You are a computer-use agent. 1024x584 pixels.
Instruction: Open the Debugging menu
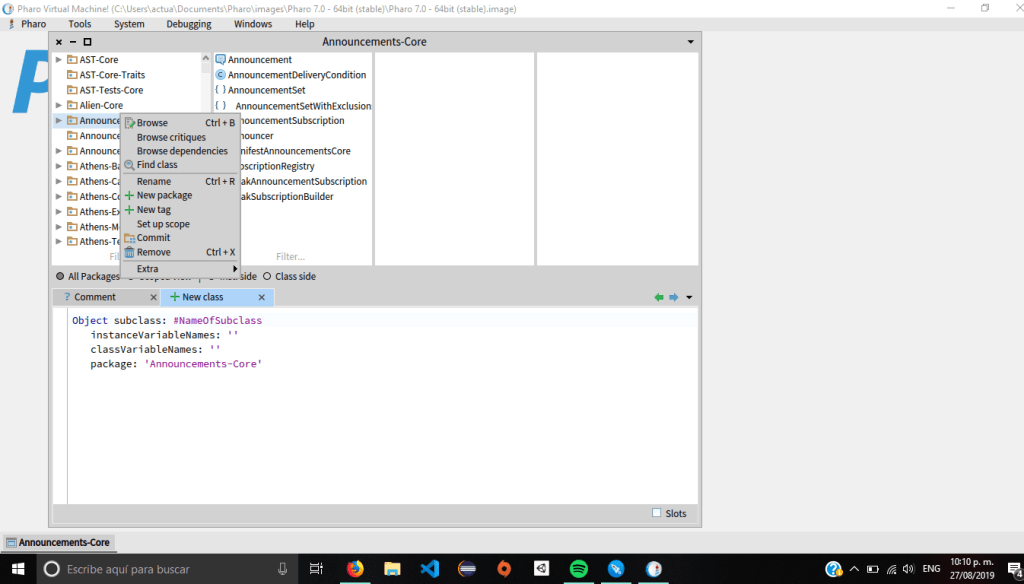[189, 24]
